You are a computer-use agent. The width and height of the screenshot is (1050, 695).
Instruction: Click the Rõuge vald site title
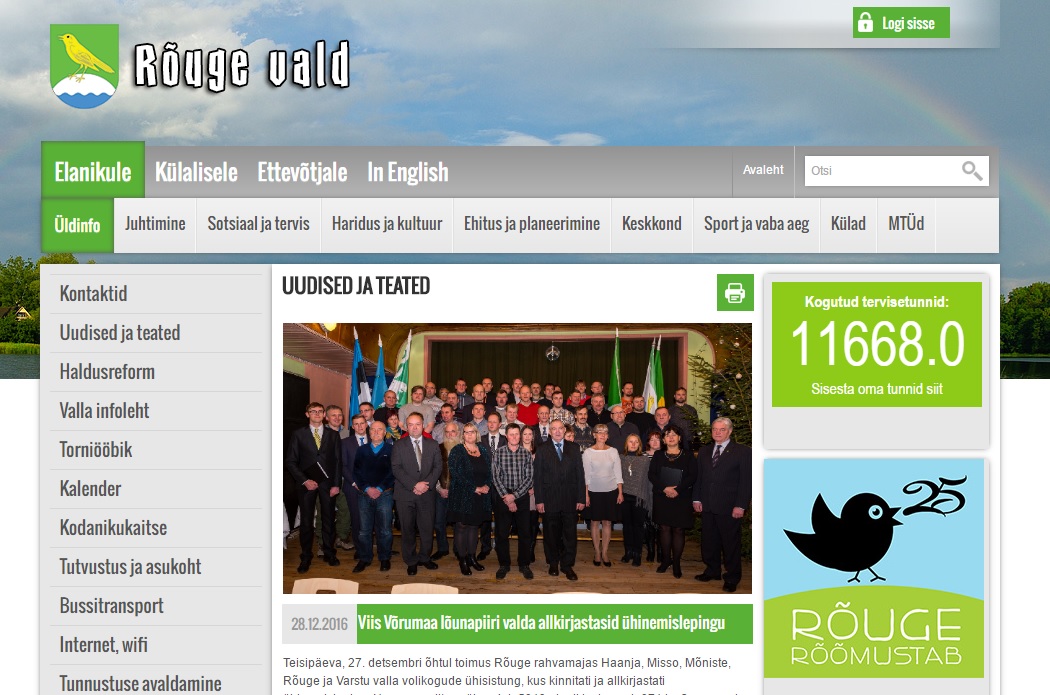click(x=242, y=66)
